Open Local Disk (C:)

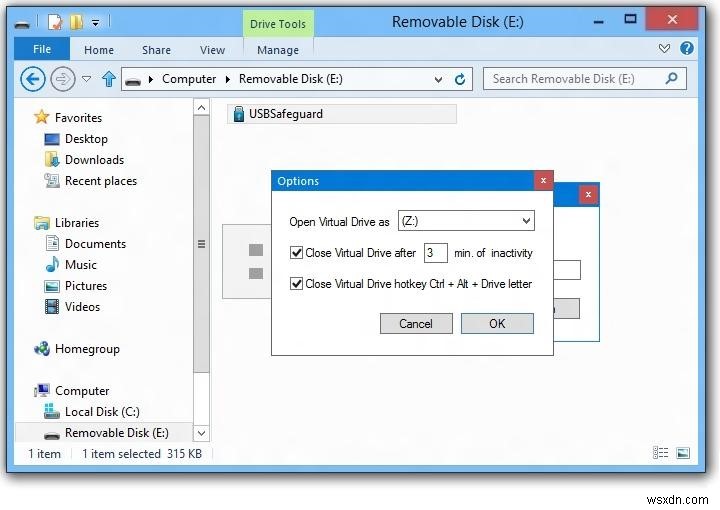click(x=102, y=412)
